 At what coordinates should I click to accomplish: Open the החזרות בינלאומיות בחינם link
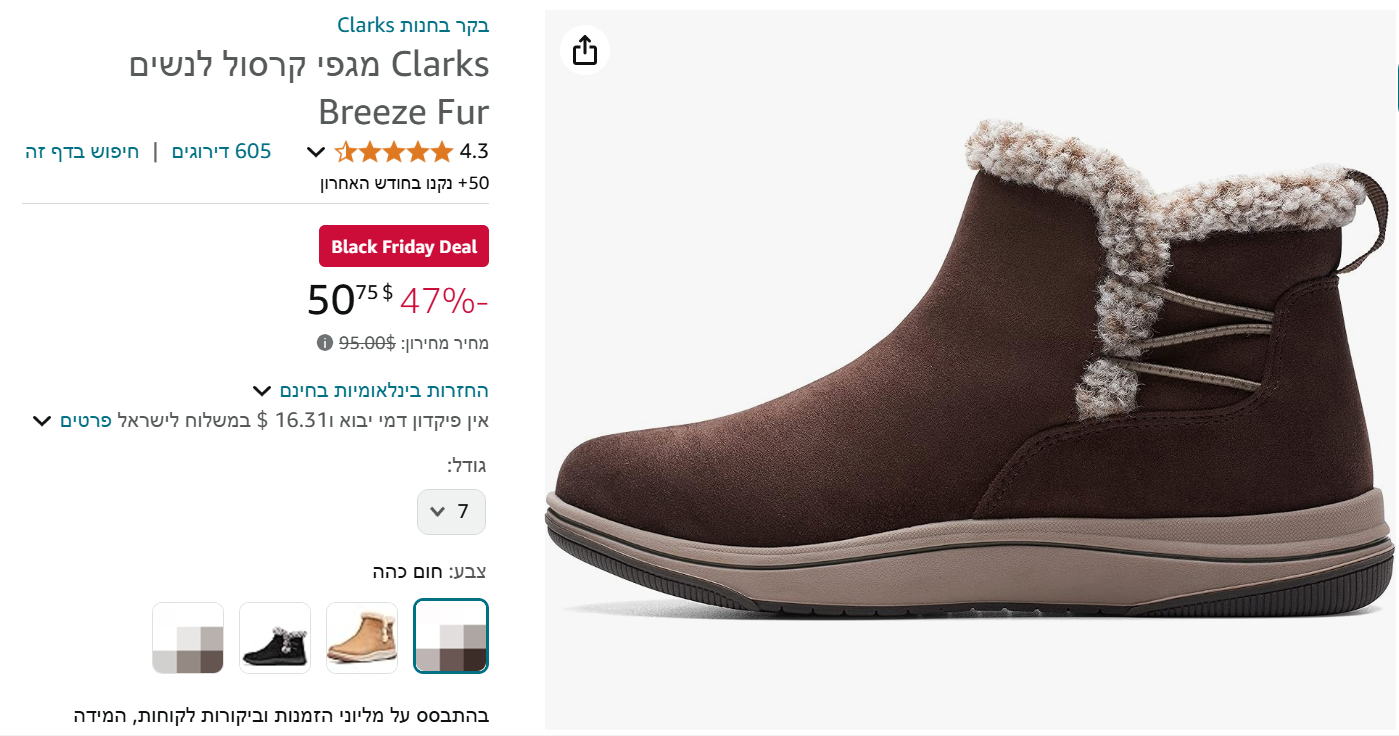[384, 391]
